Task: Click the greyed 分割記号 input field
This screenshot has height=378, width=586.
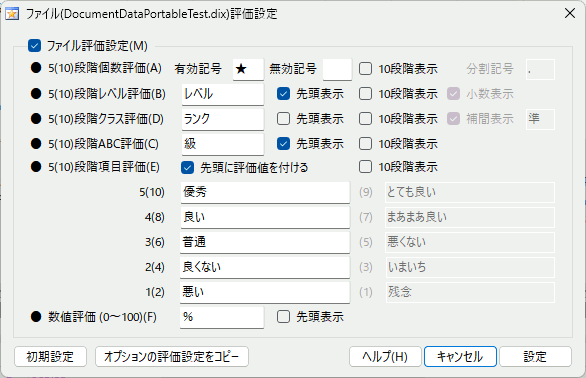Action: 540,69
